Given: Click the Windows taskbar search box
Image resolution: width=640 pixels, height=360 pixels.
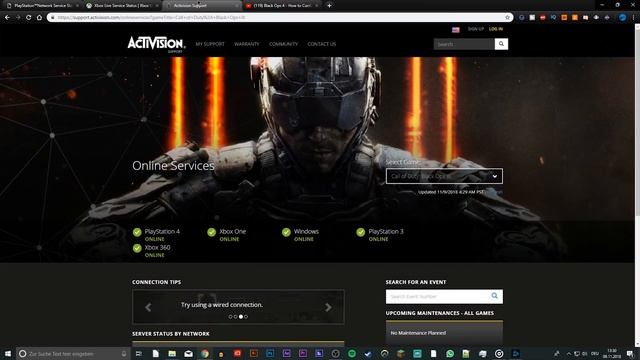Looking at the screenshot, I should (x=73, y=354).
